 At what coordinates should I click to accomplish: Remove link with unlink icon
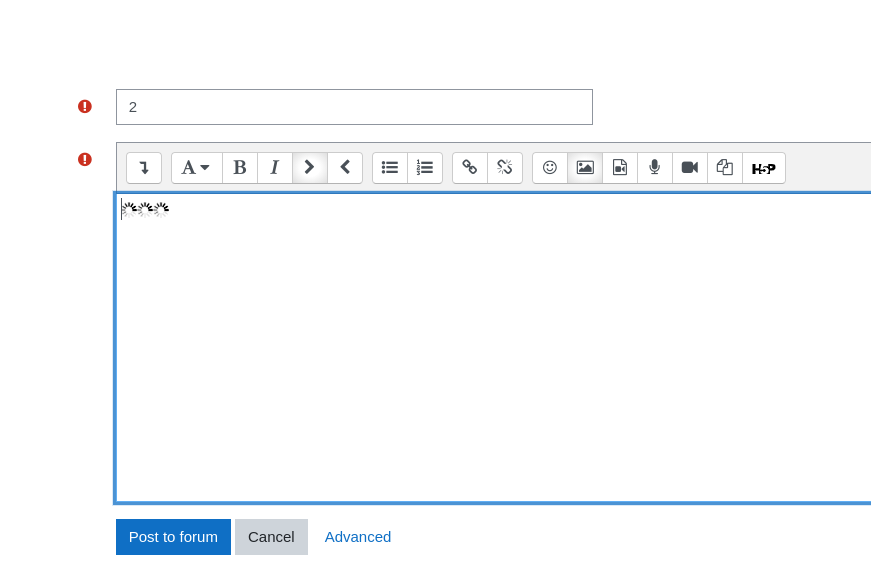pyautogui.click(x=505, y=168)
